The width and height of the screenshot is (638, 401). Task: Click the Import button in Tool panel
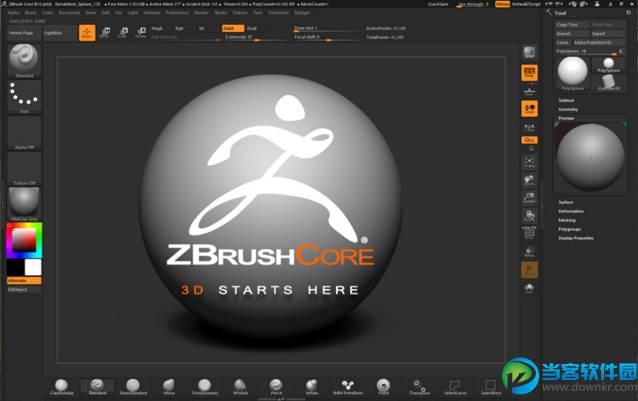572,34
